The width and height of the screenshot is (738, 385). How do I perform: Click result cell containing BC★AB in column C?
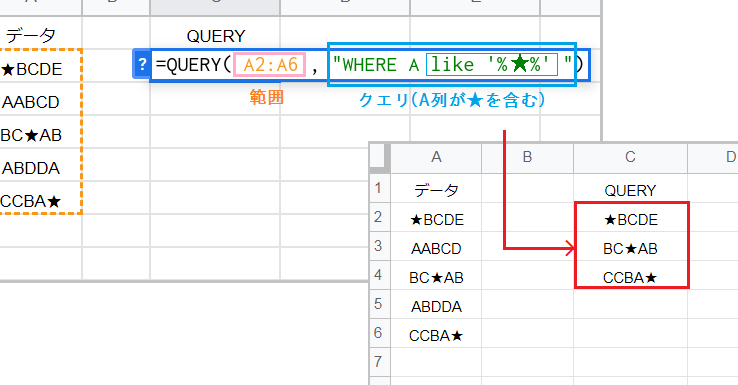630,249
